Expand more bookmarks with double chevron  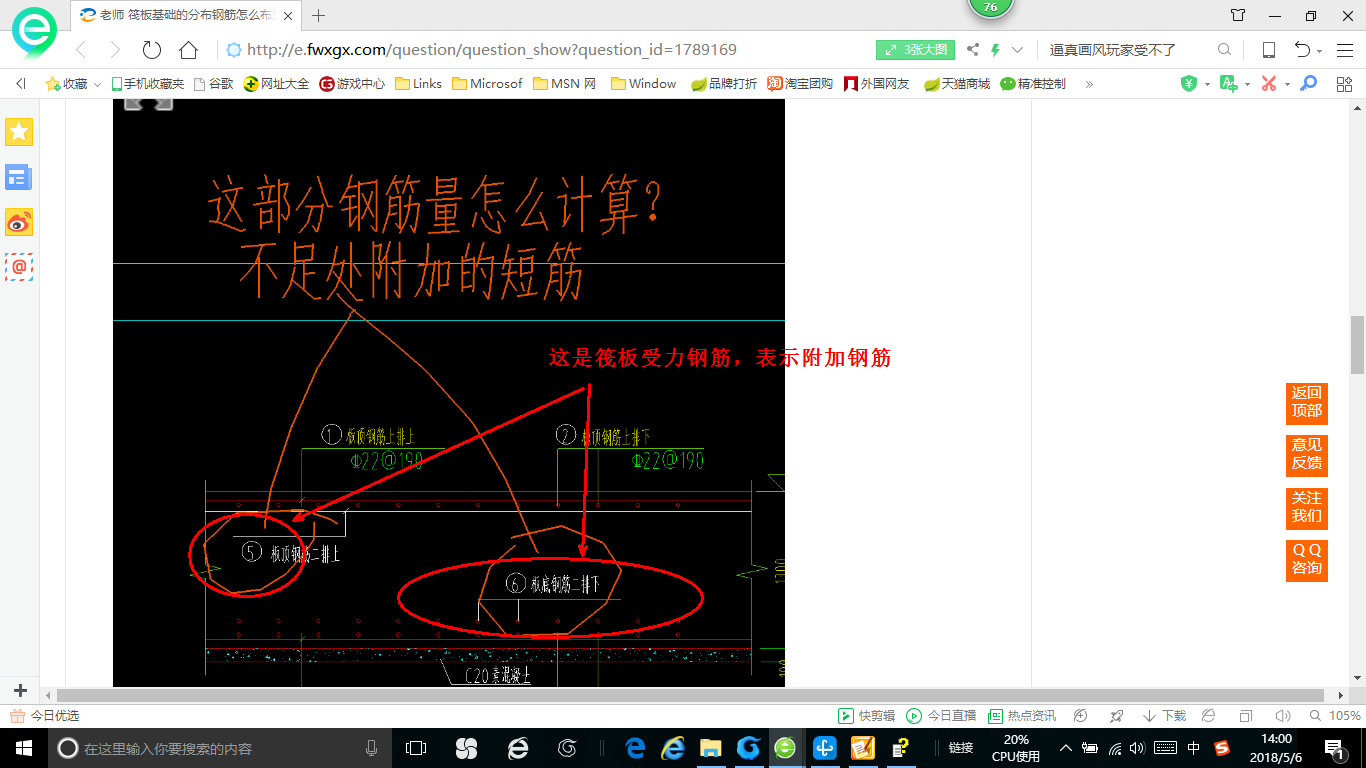click(x=1089, y=84)
